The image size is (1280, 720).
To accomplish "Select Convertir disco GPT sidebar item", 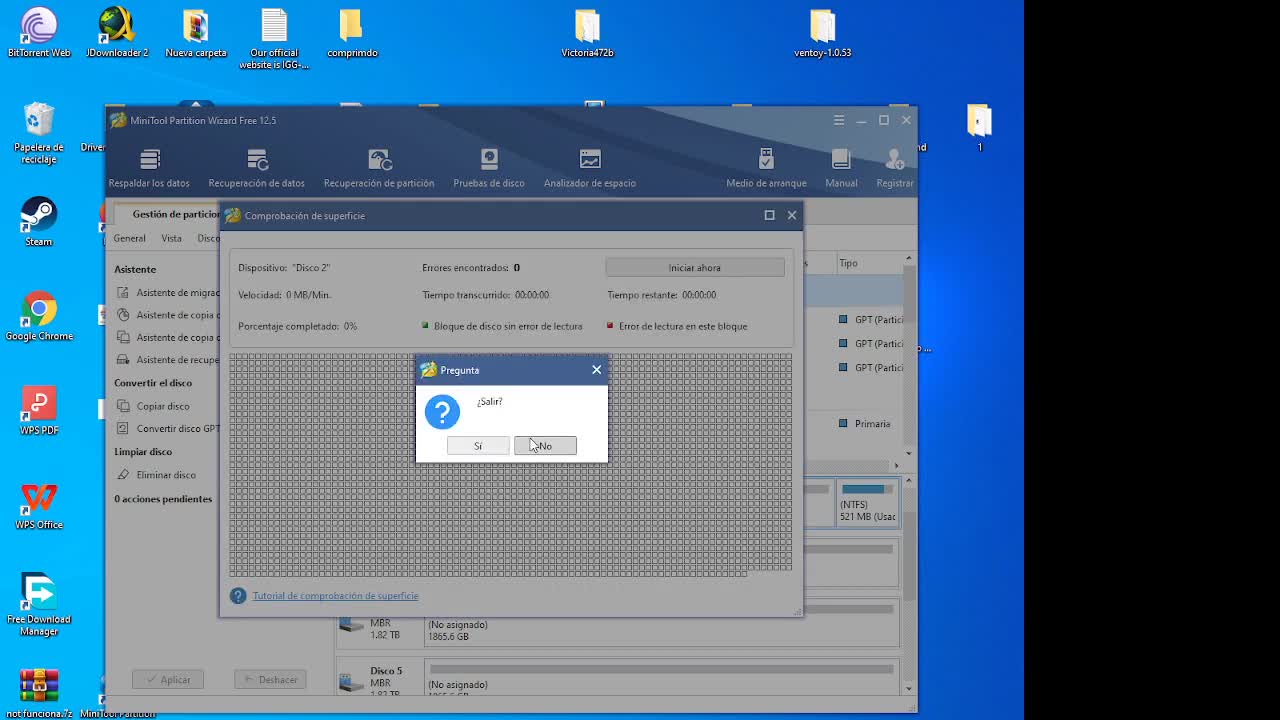I will pyautogui.click(x=168, y=429).
